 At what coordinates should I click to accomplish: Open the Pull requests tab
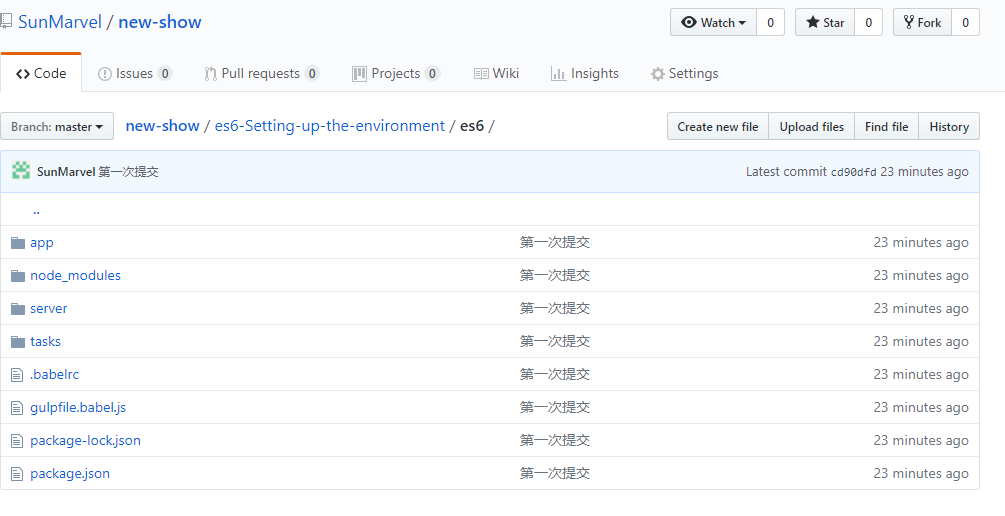pyautogui.click(x=262, y=74)
